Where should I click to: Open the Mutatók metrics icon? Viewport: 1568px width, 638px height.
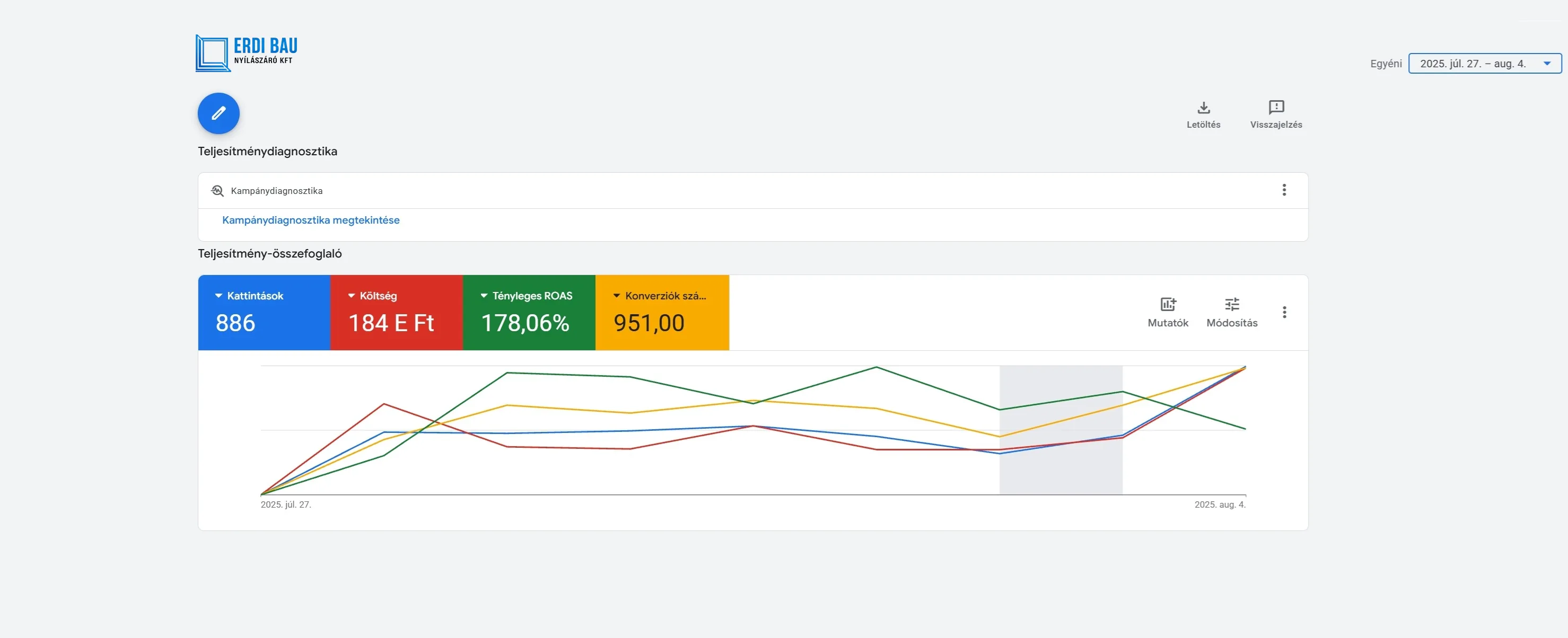pos(1168,304)
